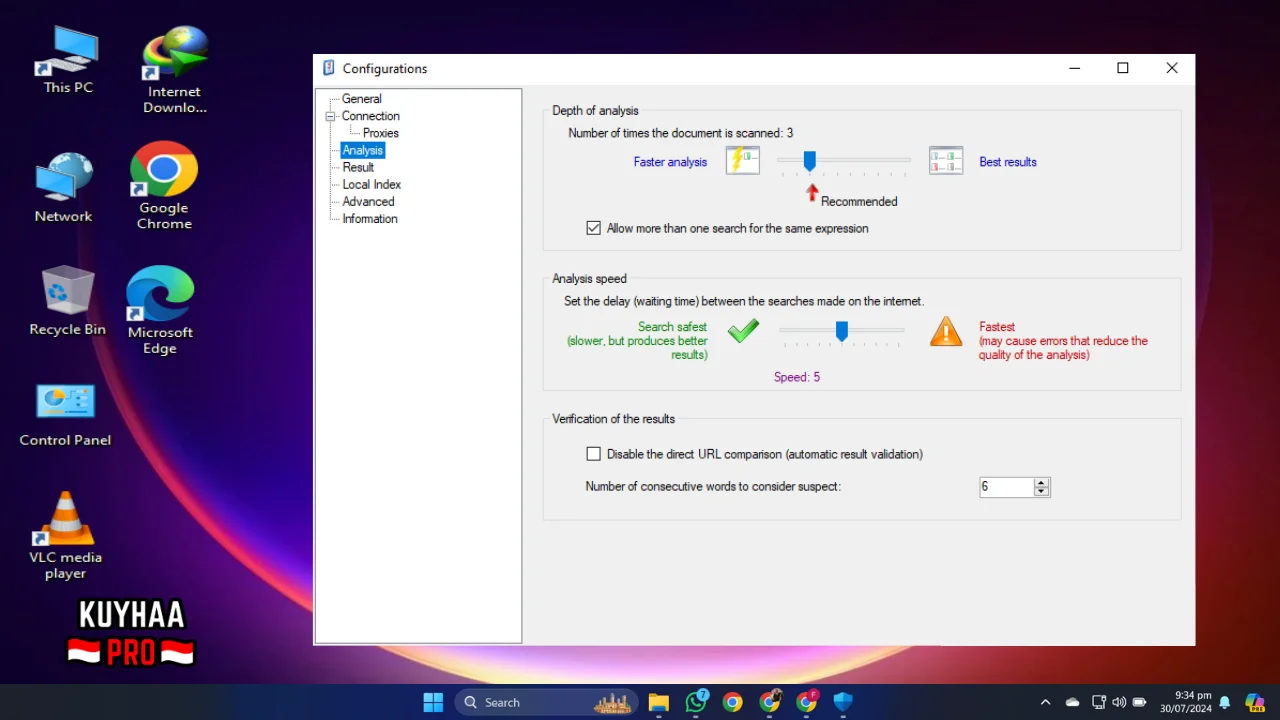
Task: Select the Microsoft Edge desktop icon
Action: [160, 310]
